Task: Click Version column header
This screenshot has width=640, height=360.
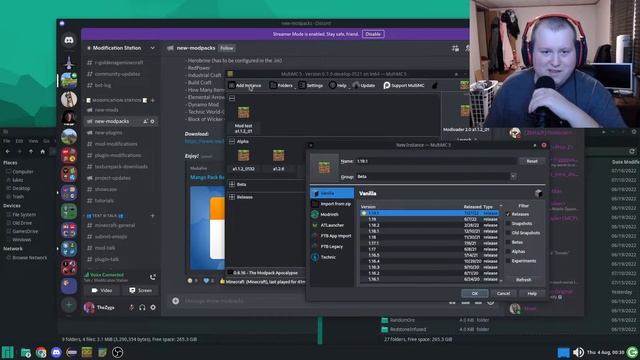Action: 368,207
